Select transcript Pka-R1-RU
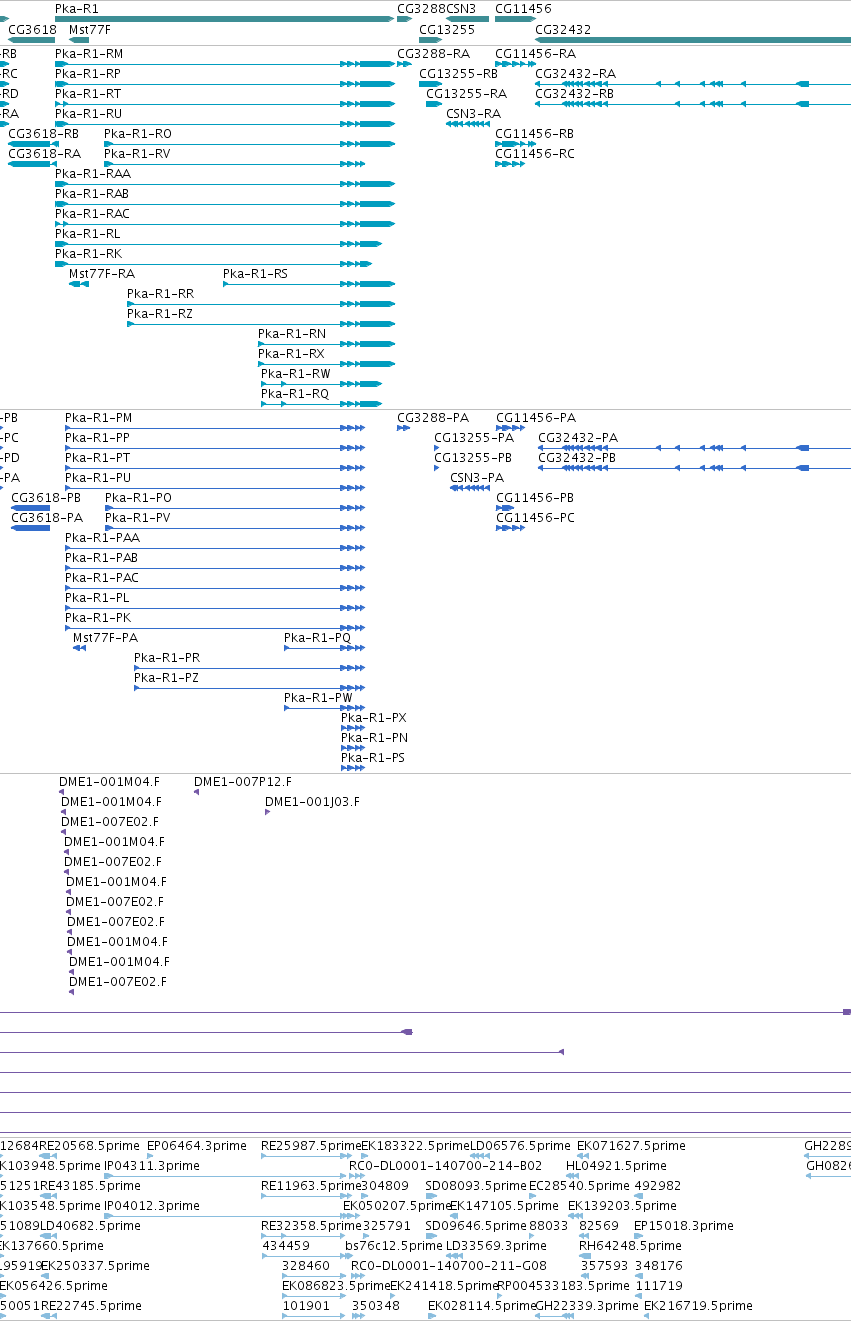851x1321 pixels. [x=88, y=114]
